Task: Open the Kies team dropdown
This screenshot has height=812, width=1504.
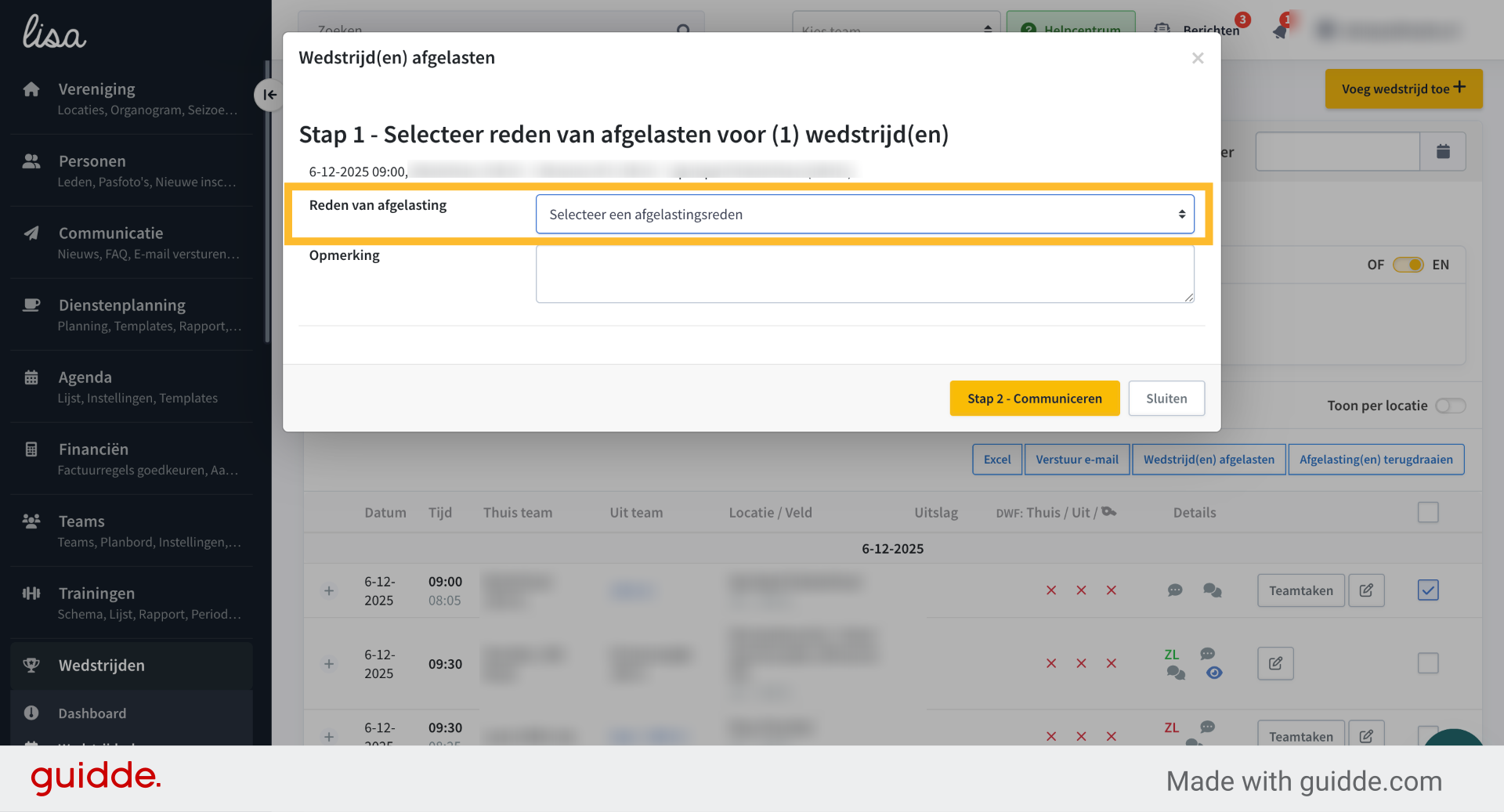Action: 896,29
